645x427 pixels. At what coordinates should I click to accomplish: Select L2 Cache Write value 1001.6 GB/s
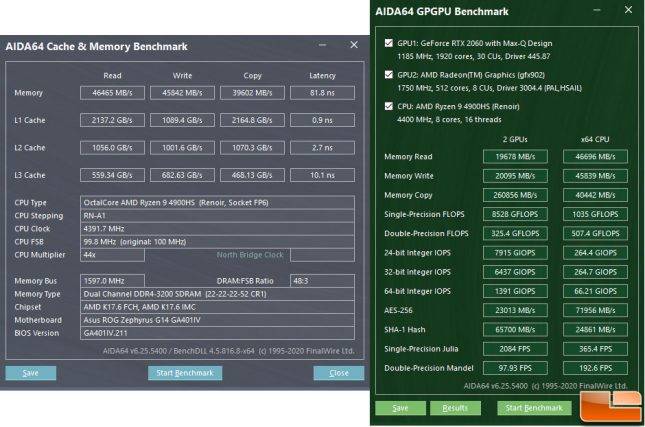tap(182, 148)
